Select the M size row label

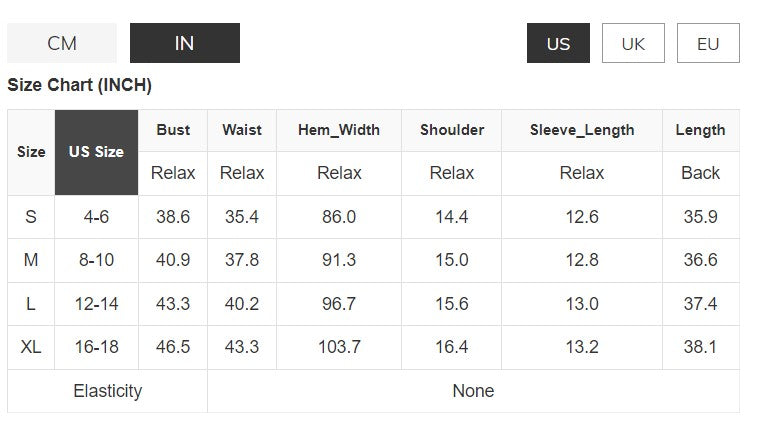(x=31, y=260)
